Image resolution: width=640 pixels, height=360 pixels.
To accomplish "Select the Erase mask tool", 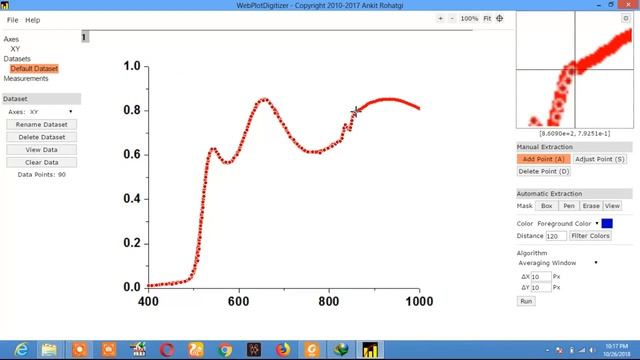I will (591, 206).
